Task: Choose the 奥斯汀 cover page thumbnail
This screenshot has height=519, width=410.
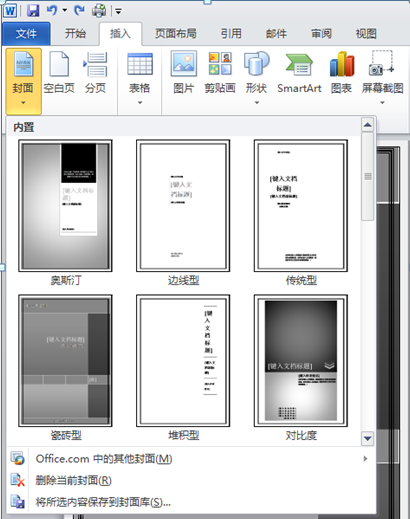Action: pyautogui.click(x=65, y=206)
